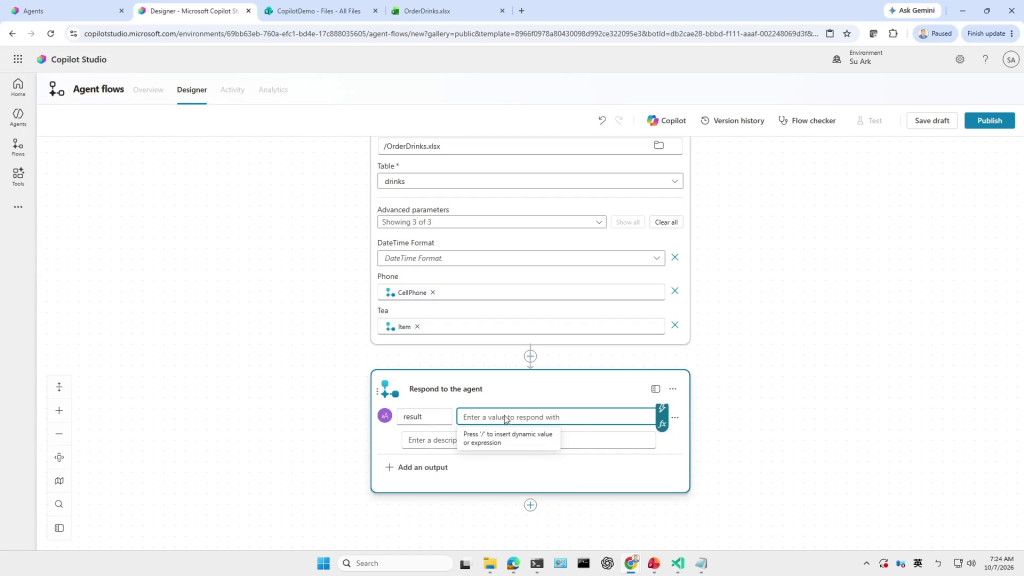Image resolution: width=1024 pixels, height=576 pixels.
Task: Click the Save draft button
Action: pos(932,120)
